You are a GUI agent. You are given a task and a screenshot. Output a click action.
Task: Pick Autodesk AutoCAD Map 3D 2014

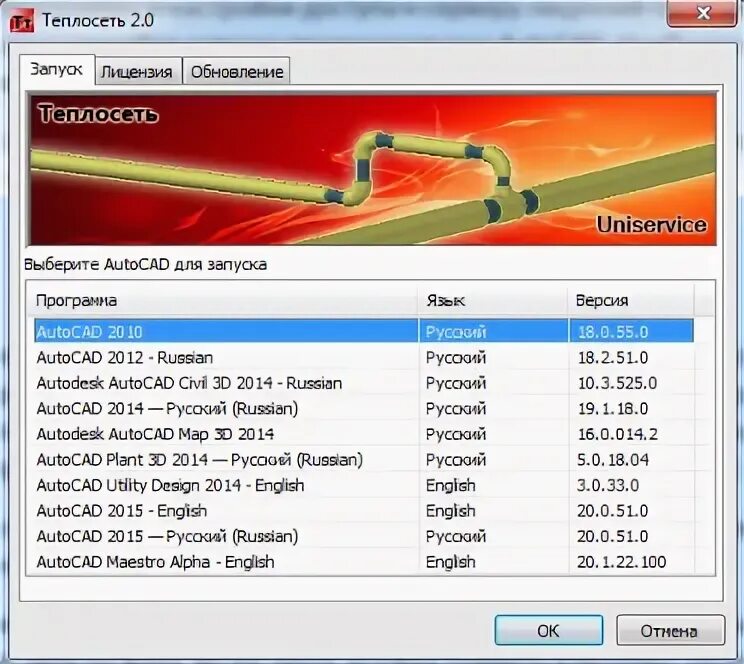tap(364, 434)
